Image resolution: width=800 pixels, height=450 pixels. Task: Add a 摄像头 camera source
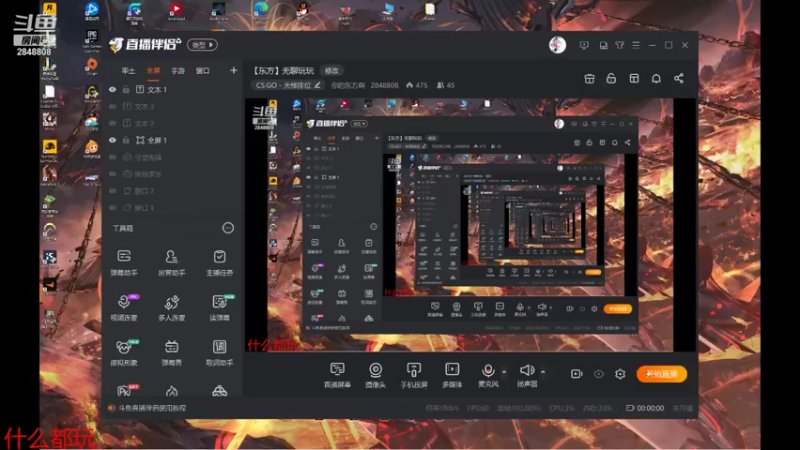point(376,375)
